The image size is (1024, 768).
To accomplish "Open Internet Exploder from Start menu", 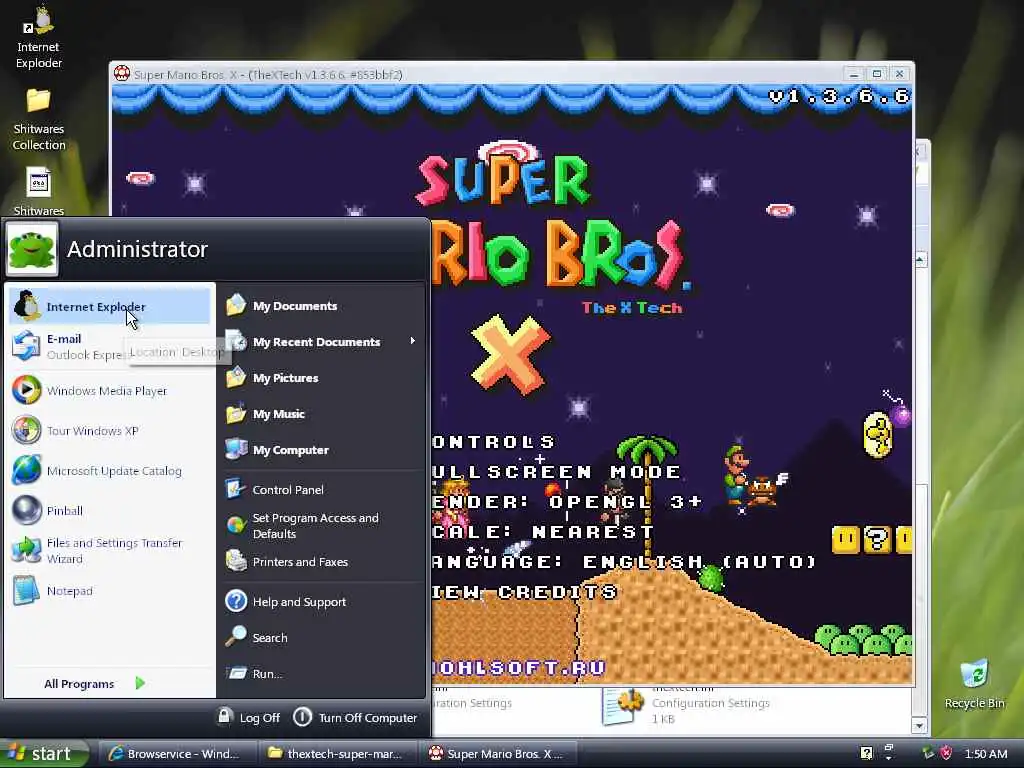I will point(109,306).
